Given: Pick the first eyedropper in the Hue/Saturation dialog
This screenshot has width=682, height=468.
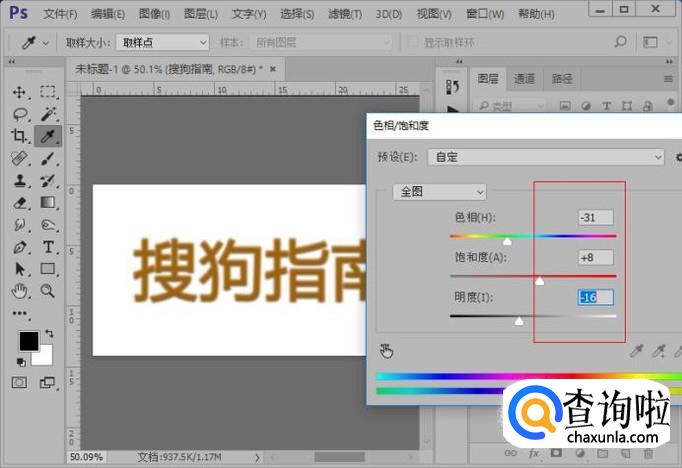Looking at the screenshot, I should 637,351.
